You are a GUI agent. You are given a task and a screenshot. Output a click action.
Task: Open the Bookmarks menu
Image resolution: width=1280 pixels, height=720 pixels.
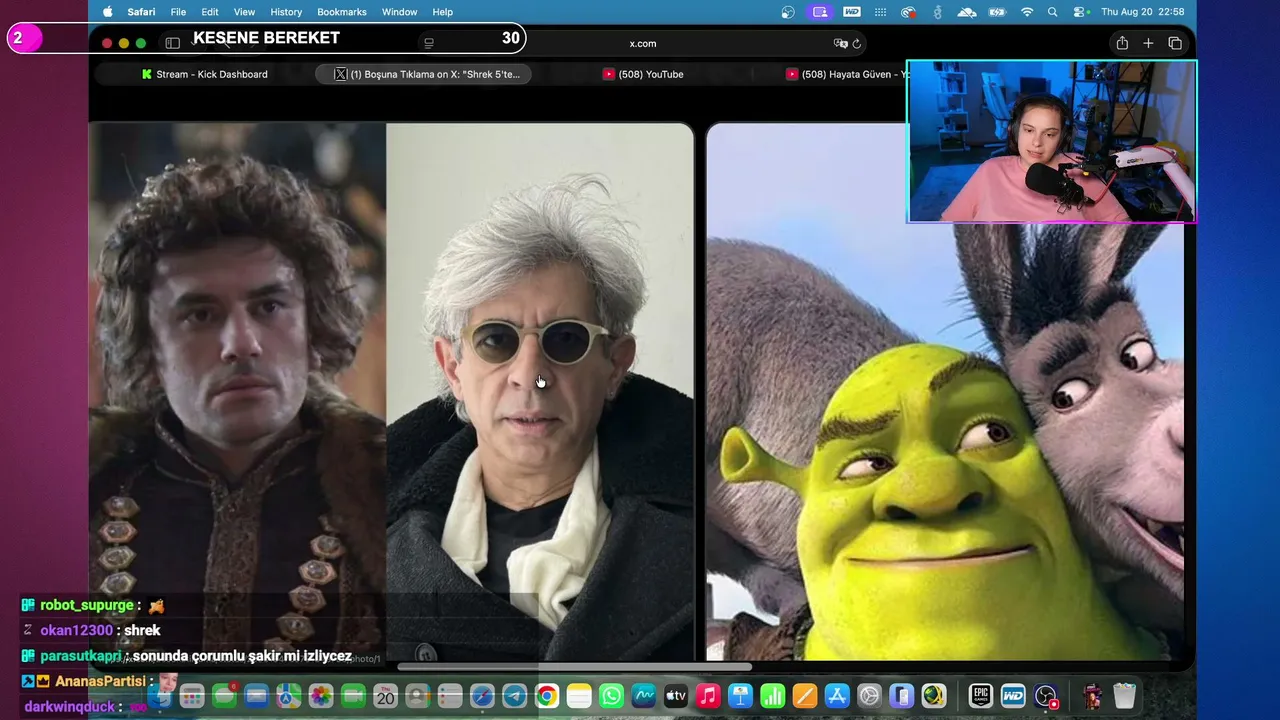click(342, 12)
